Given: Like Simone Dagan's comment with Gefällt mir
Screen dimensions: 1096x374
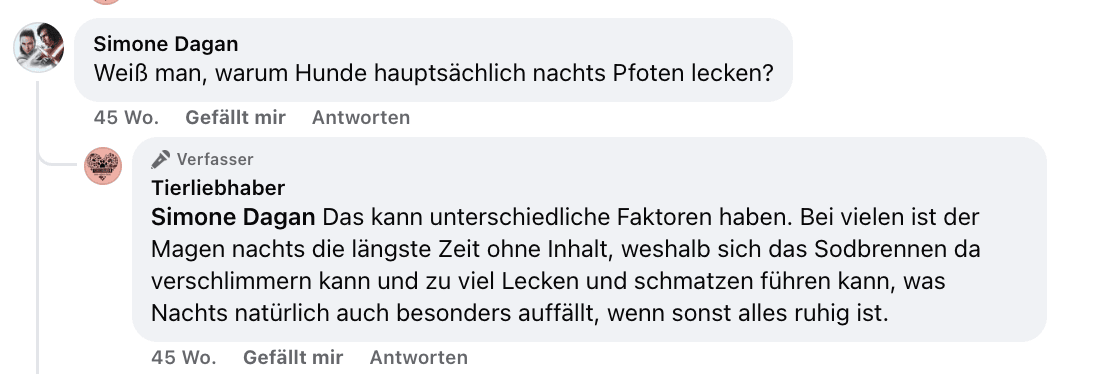Looking at the screenshot, I should pyautogui.click(x=236, y=117).
